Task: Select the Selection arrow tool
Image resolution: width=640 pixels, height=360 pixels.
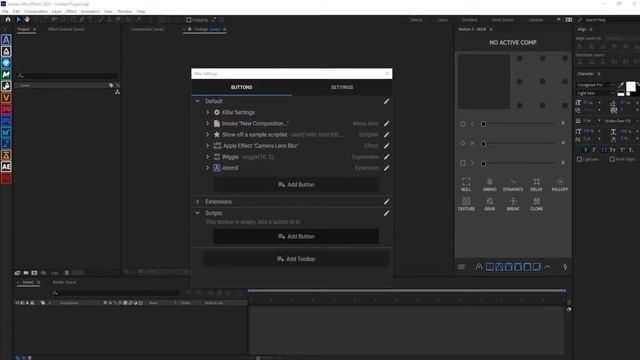Action: pos(18,19)
